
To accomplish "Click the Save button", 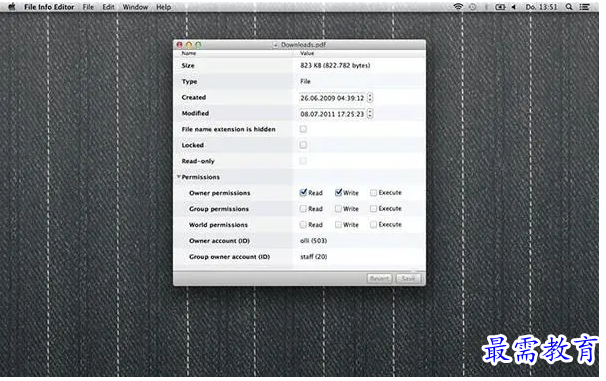I will click(x=408, y=278).
